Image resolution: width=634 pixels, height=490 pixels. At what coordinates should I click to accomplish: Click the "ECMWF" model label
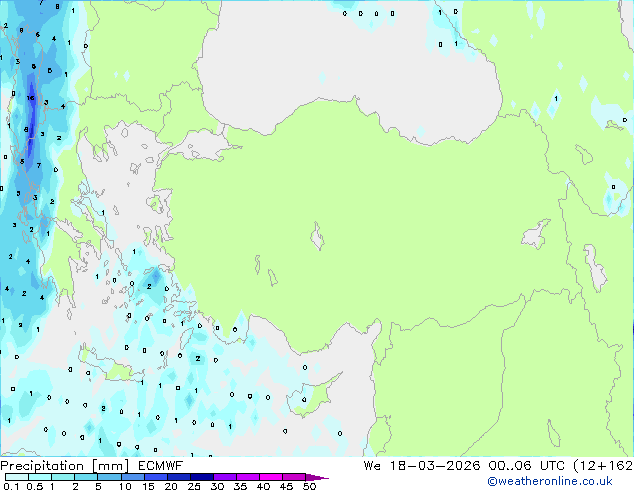tap(160, 466)
